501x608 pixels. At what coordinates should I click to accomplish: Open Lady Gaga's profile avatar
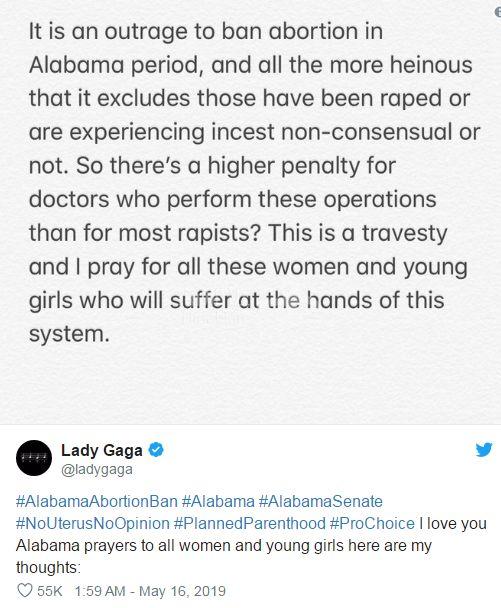click(34, 458)
